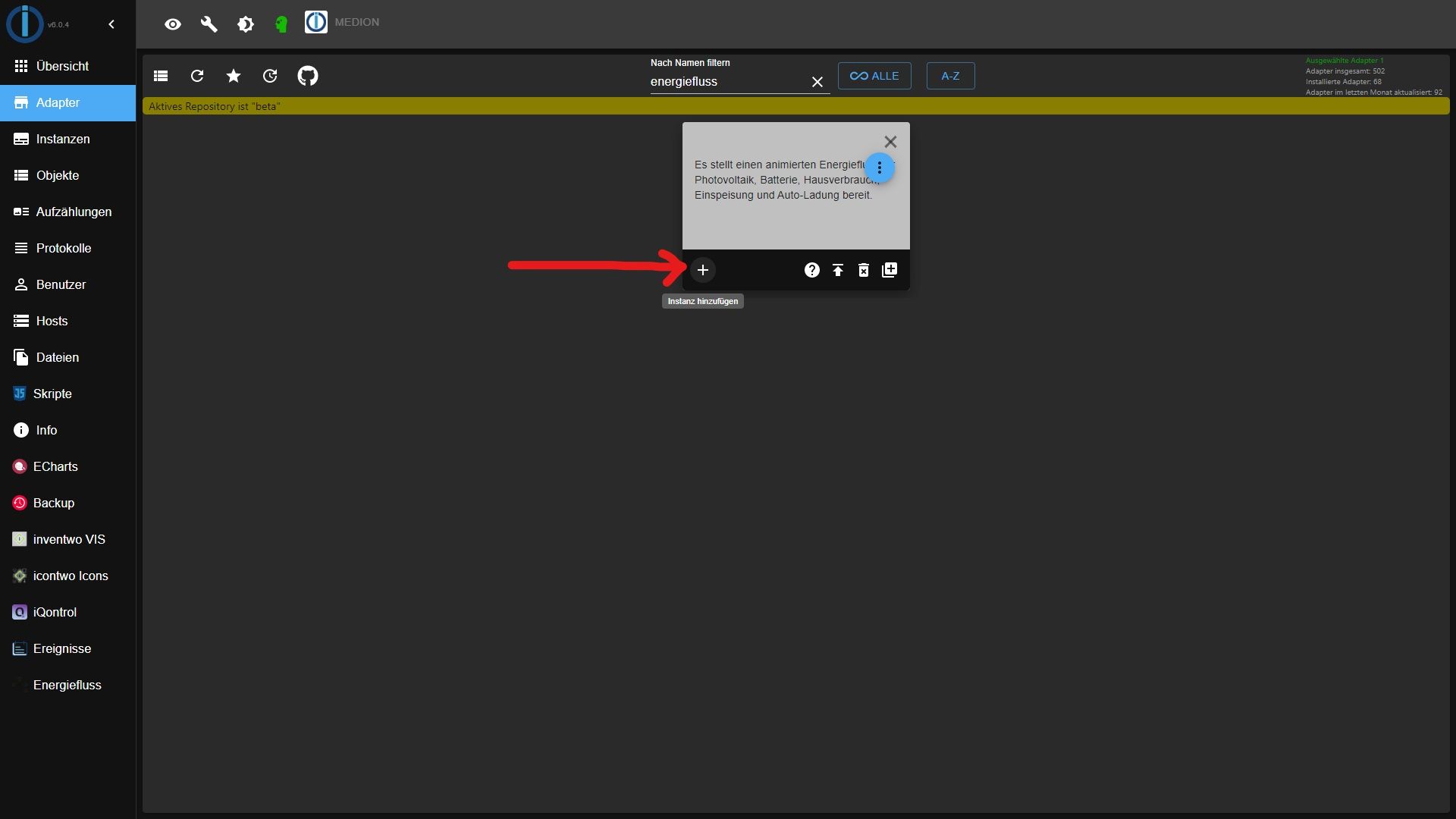The image size is (1456, 819).
Task: Clear the energiefluss search input
Action: 817,81
